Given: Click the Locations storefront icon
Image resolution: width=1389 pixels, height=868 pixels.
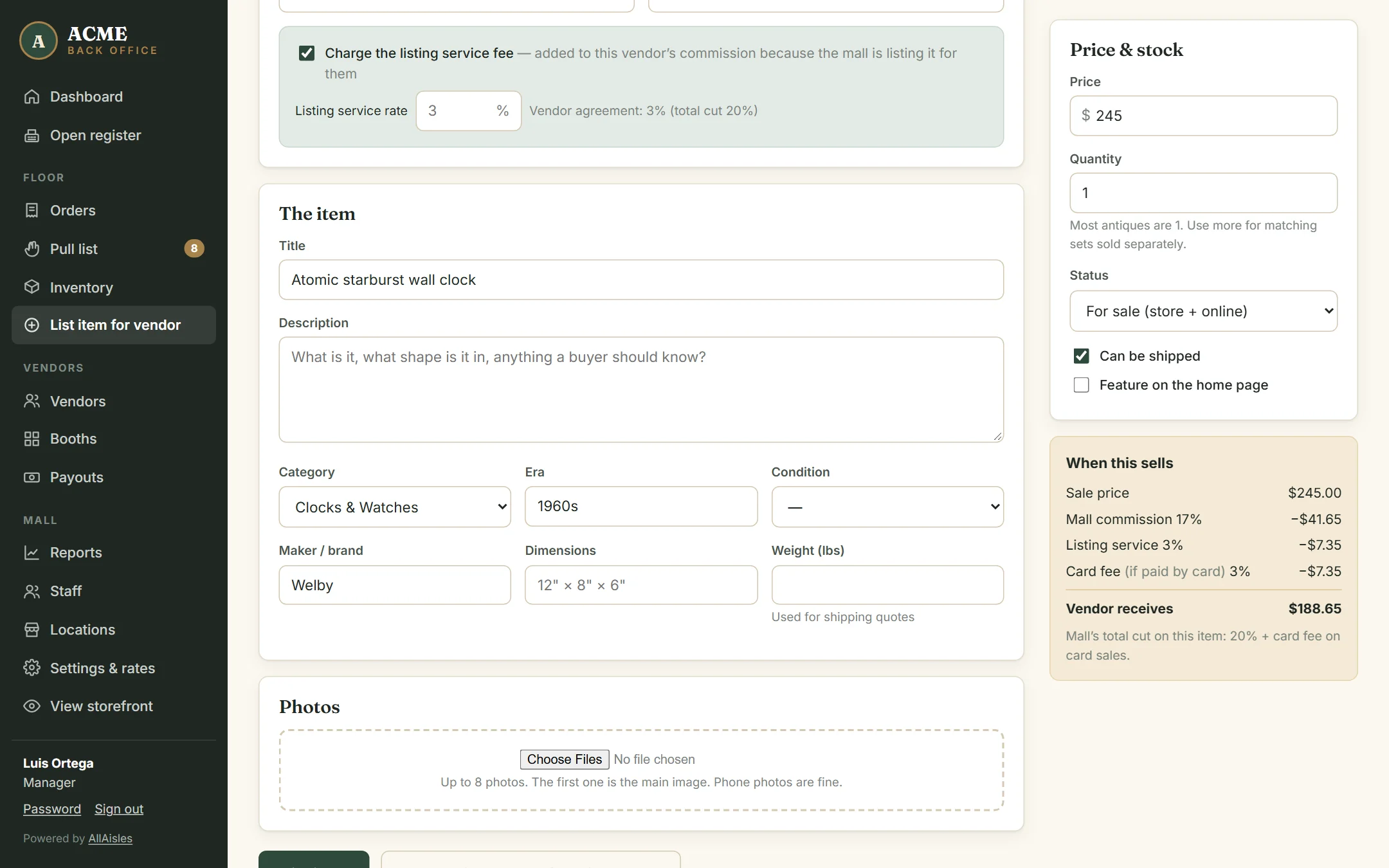Looking at the screenshot, I should pos(32,629).
